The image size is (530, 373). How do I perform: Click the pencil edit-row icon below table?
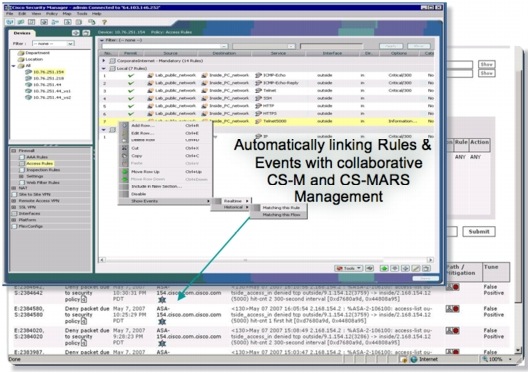pos(416,269)
